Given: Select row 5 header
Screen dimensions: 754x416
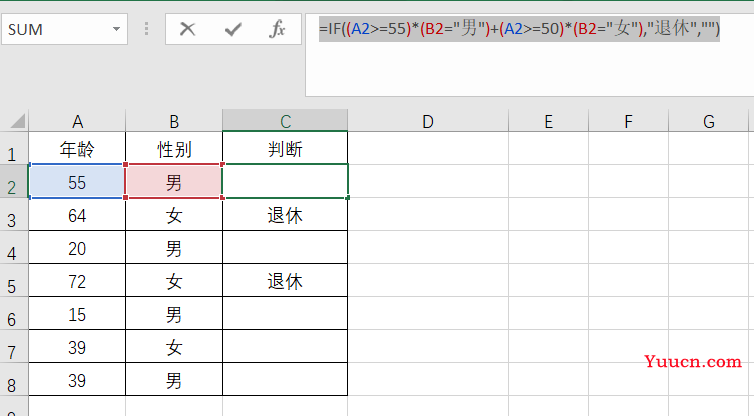Looking at the screenshot, I should [14, 280].
